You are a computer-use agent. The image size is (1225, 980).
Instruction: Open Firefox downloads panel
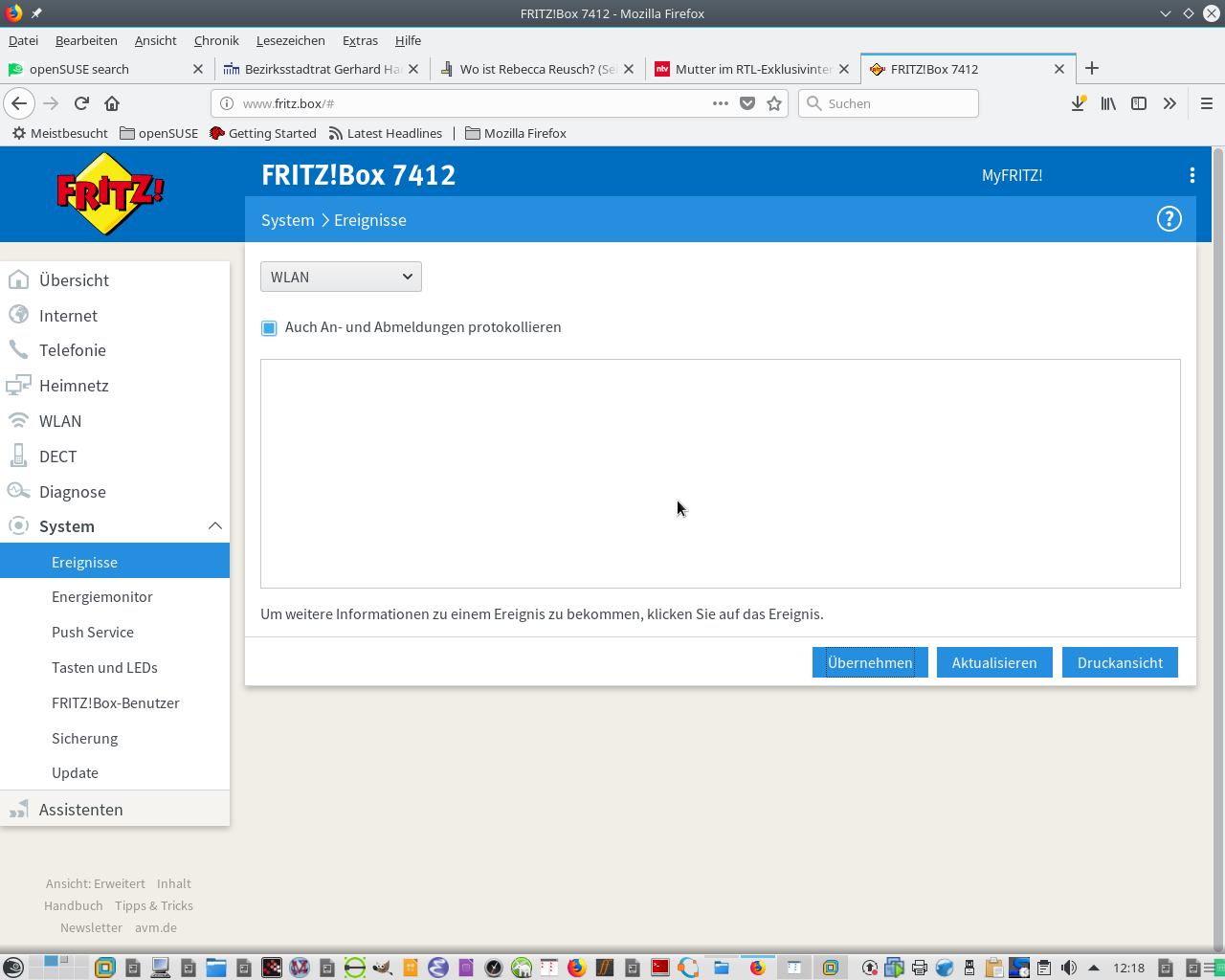(x=1079, y=103)
